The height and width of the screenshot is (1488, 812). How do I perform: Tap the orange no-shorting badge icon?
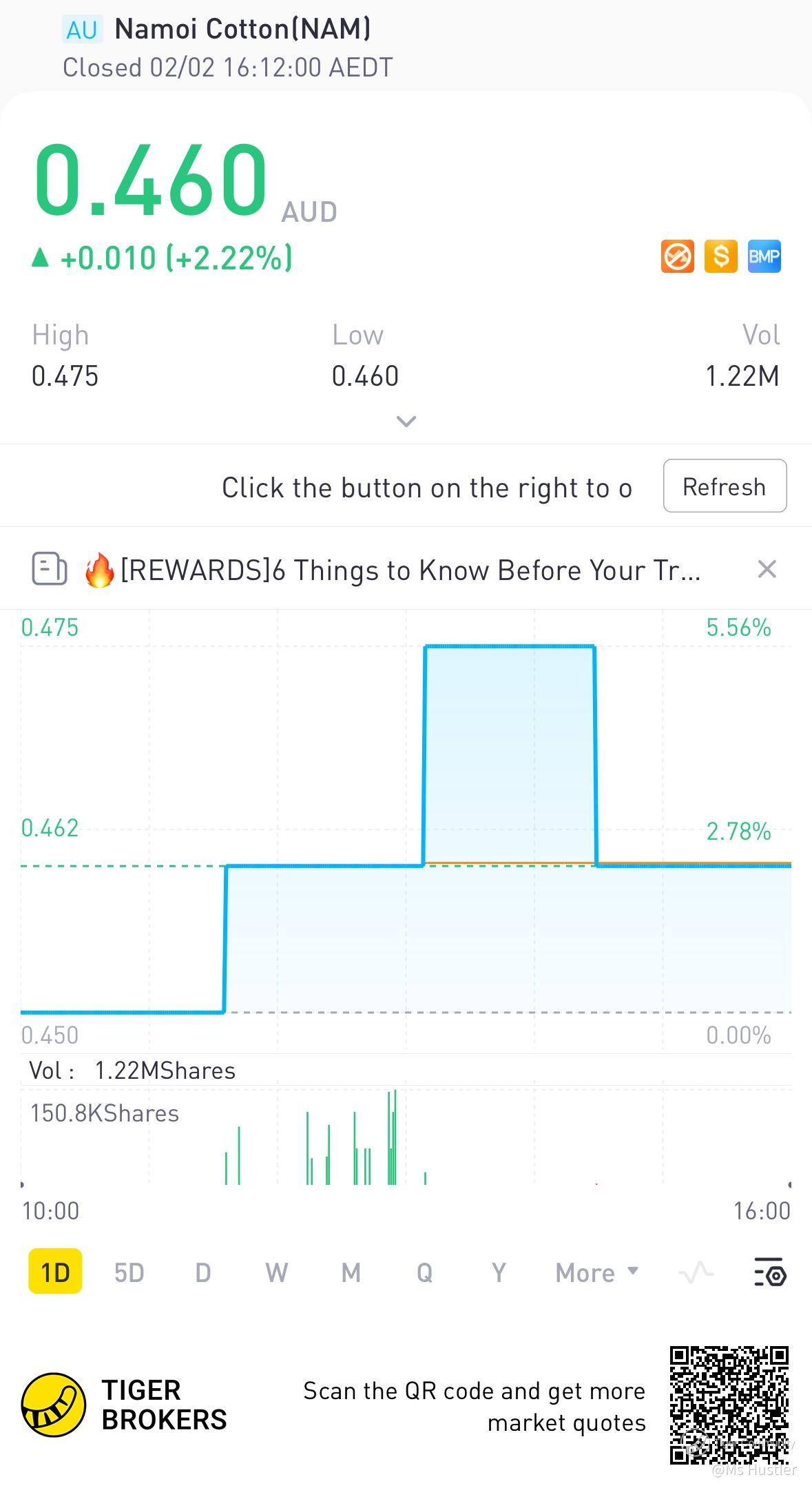click(x=677, y=256)
